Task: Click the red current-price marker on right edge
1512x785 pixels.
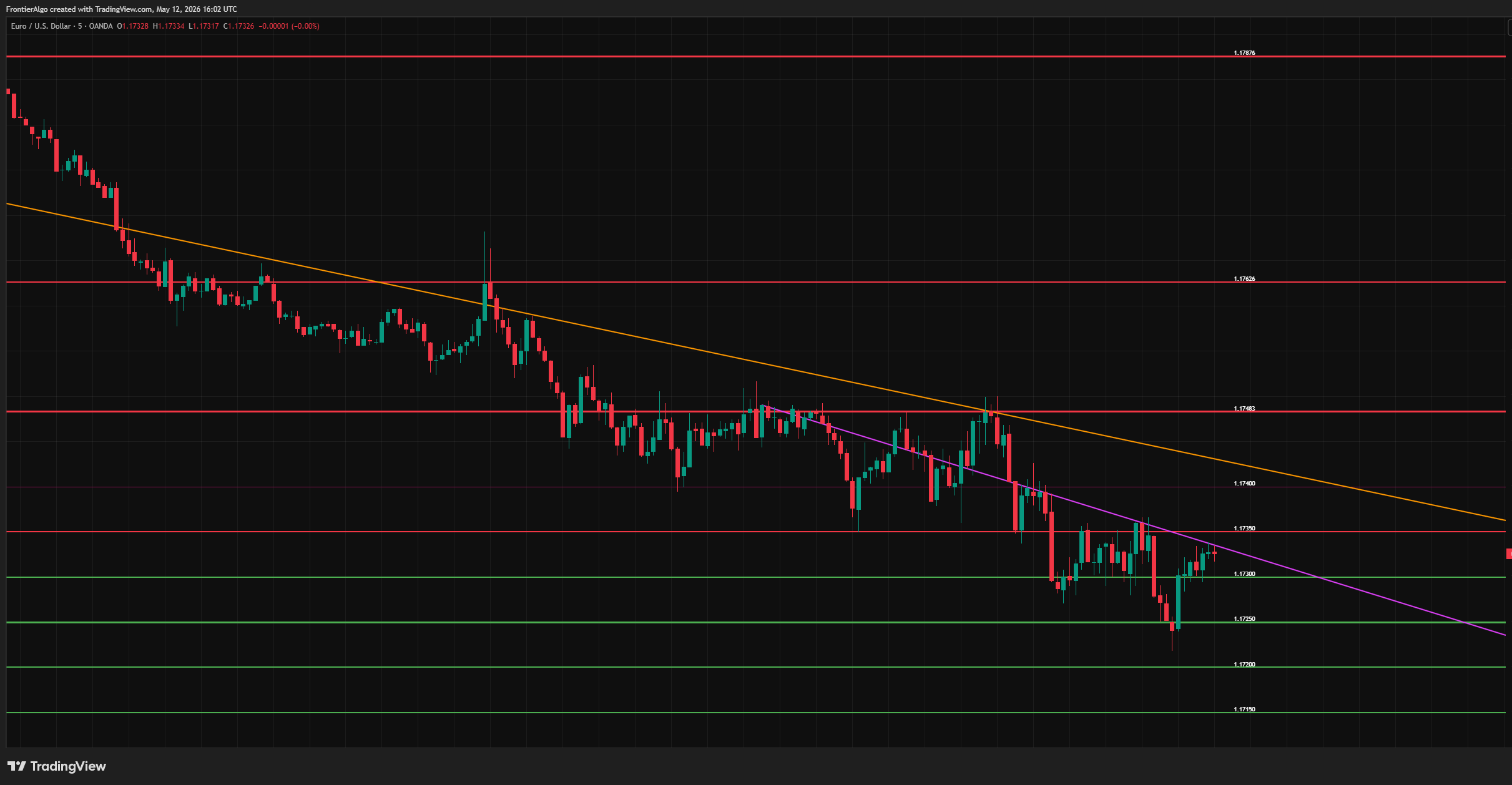Action: (1509, 553)
